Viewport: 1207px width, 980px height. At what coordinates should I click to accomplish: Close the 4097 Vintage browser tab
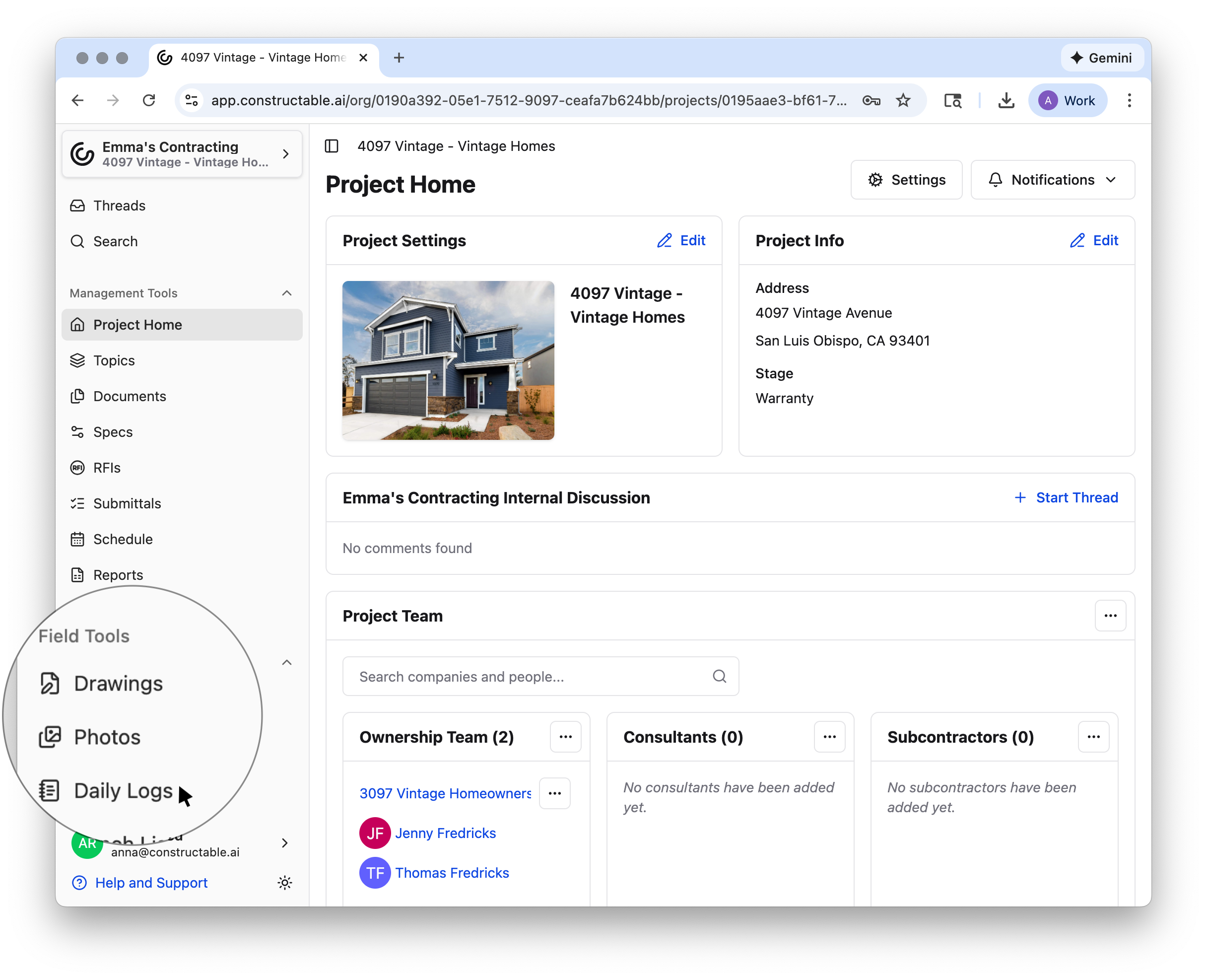363,58
